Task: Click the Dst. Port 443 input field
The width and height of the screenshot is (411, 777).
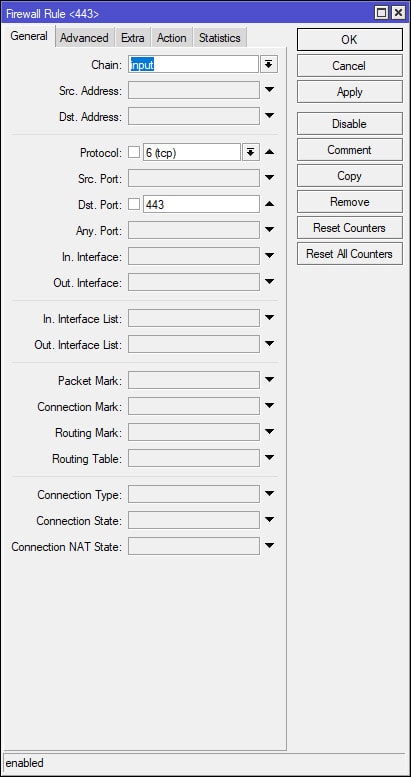Action: 201,204
